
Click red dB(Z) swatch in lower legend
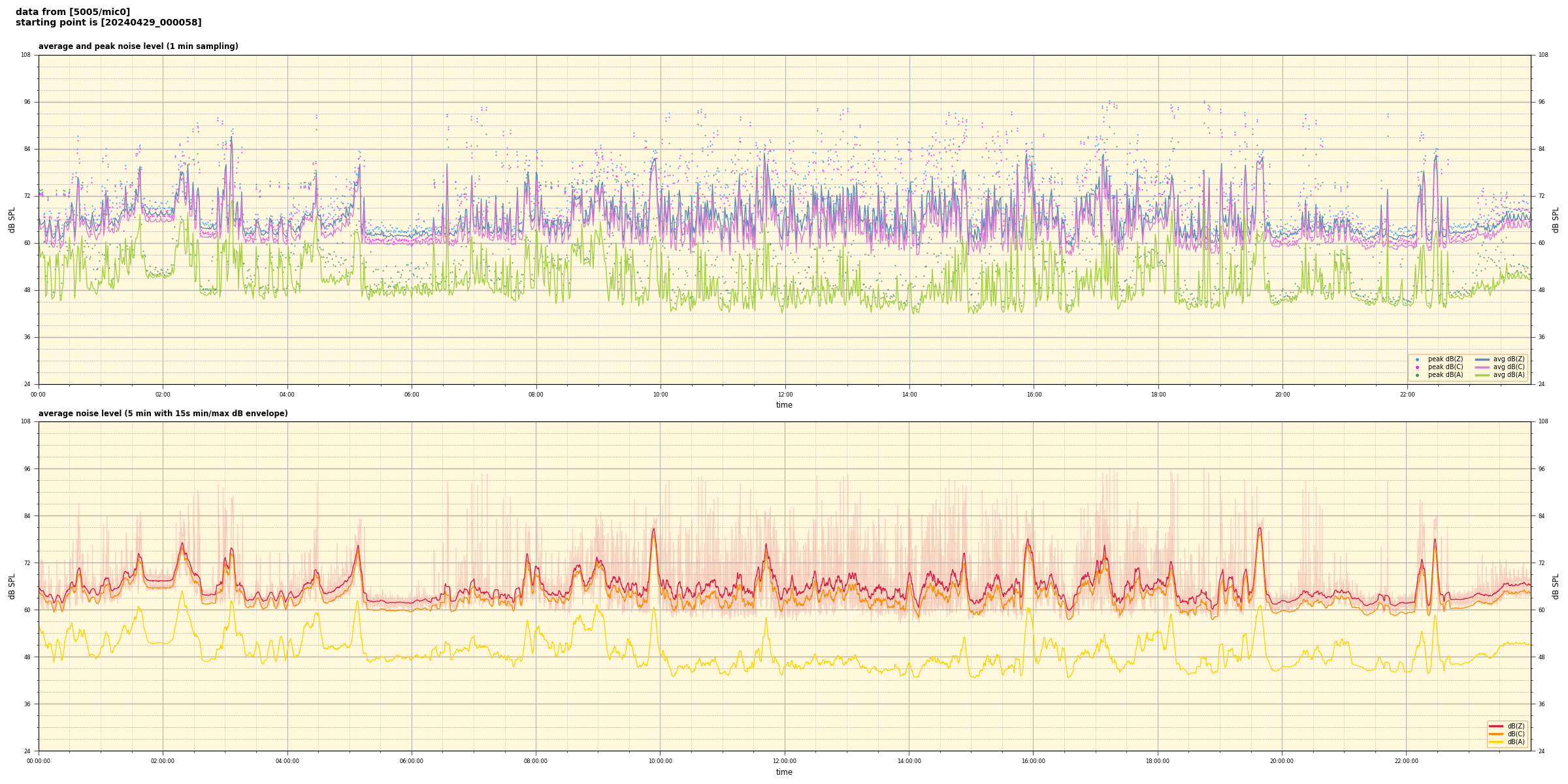(x=1496, y=726)
